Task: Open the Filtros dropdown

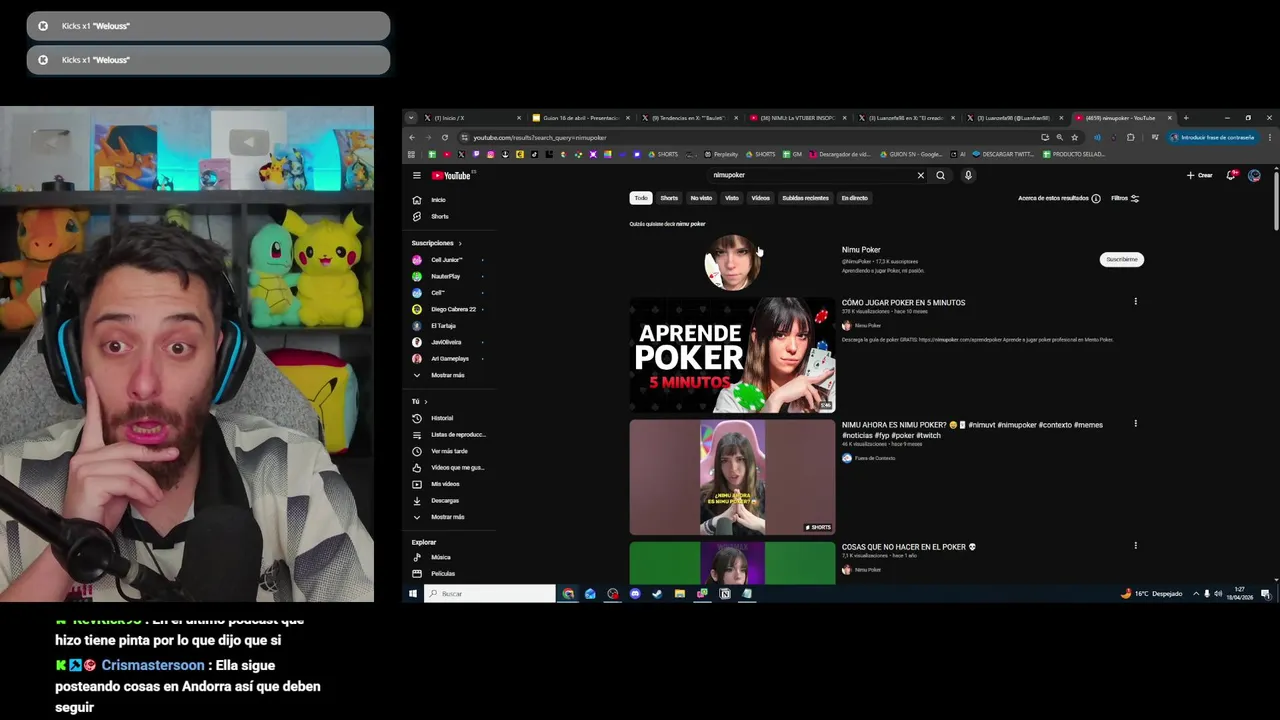Action: click(x=1125, y=198)
